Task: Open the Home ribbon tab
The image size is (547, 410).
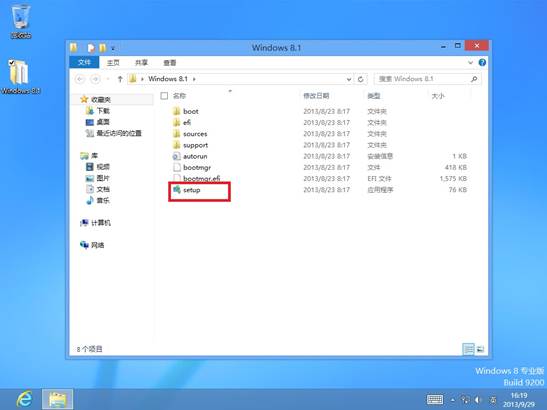Action: (x=113, y=63)
